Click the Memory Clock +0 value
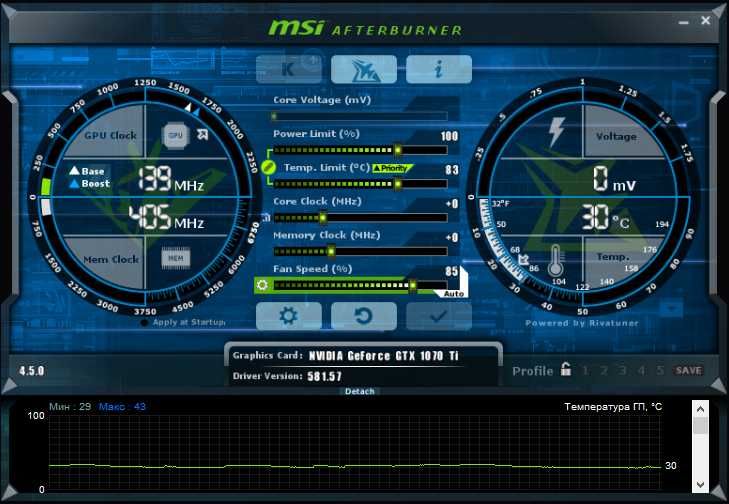Image resolution: width=729 pixels, height=504 pixels. (x=451, y=238)
